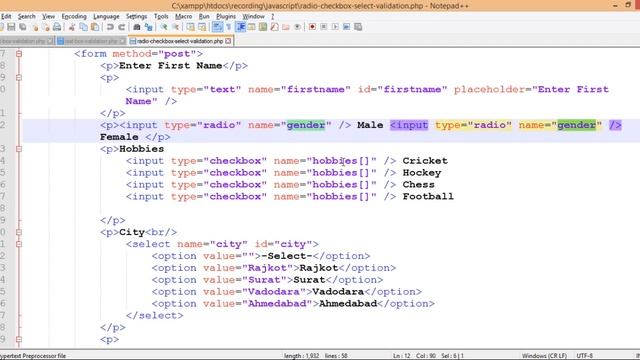Open the Edit menu
640x360 pixels.
[x=6, y=16]
